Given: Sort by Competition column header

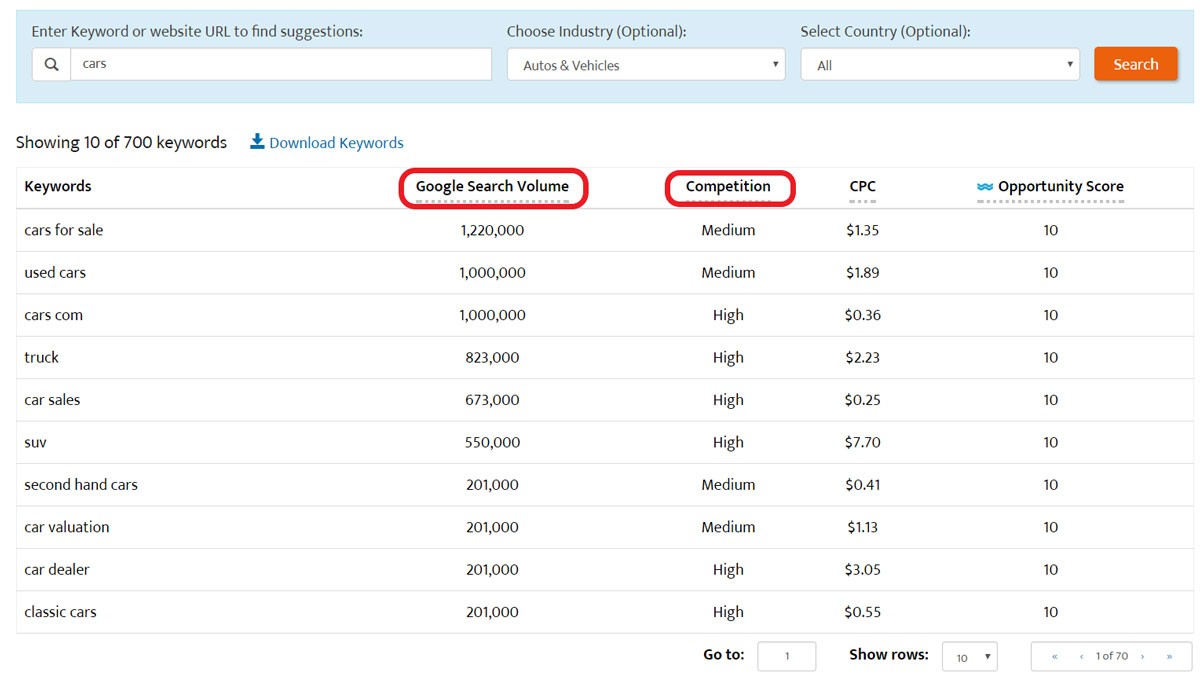Looking at the screenshot, I should click(x=728, y=187).
